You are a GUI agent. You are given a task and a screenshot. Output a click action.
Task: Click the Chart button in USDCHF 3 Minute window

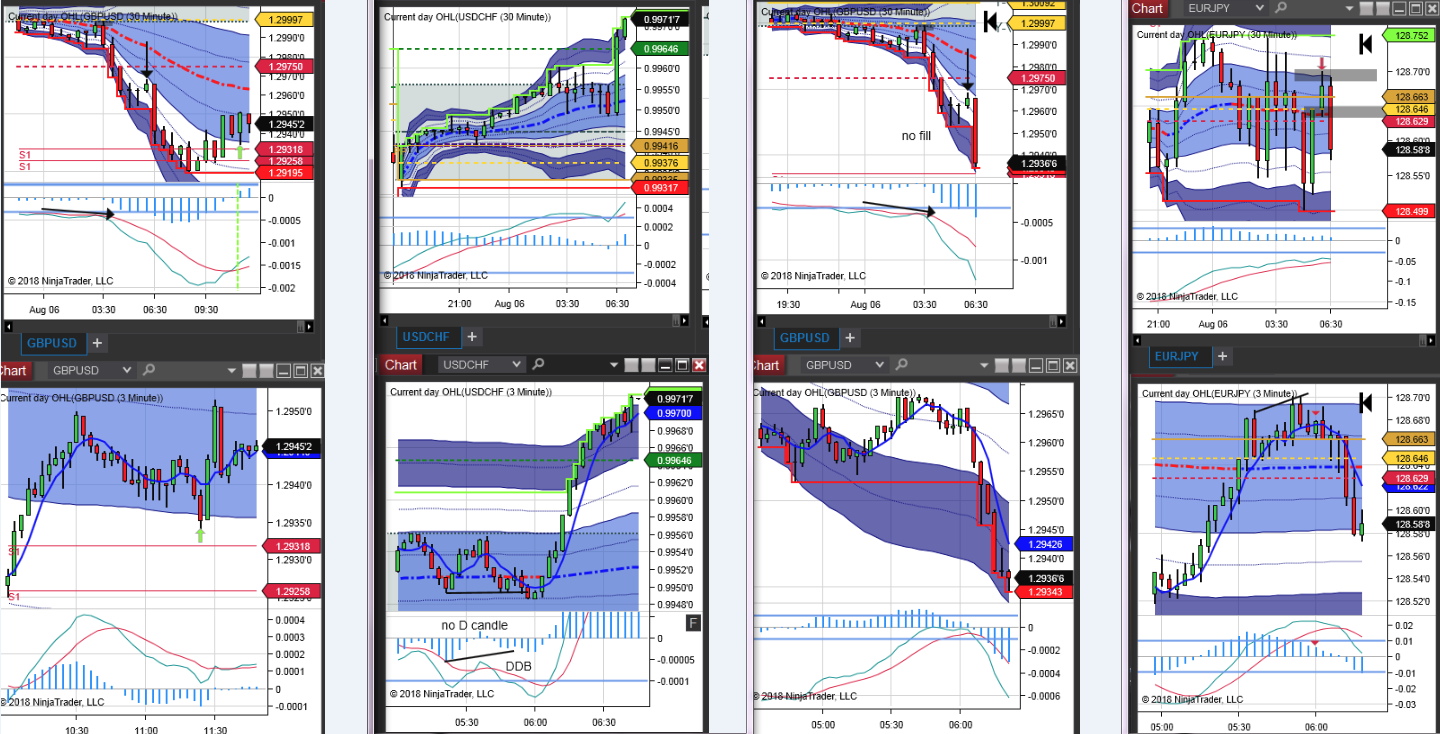tap(401, 365)
